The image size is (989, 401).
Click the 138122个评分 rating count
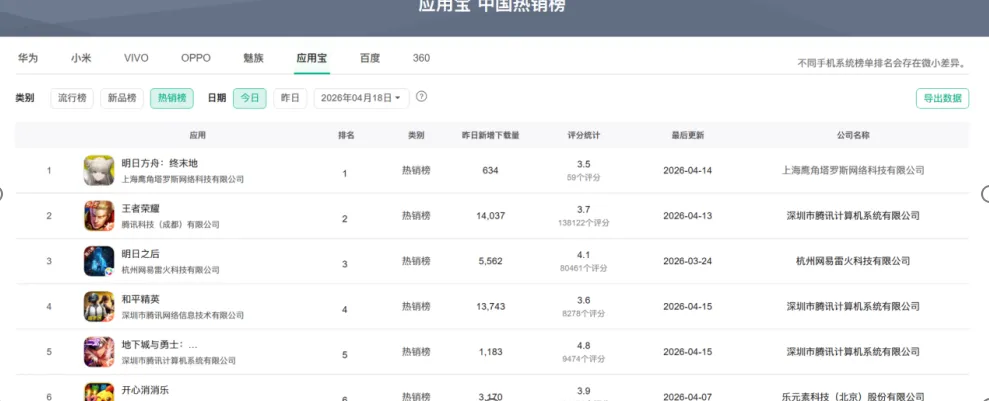tap(583, 223)
